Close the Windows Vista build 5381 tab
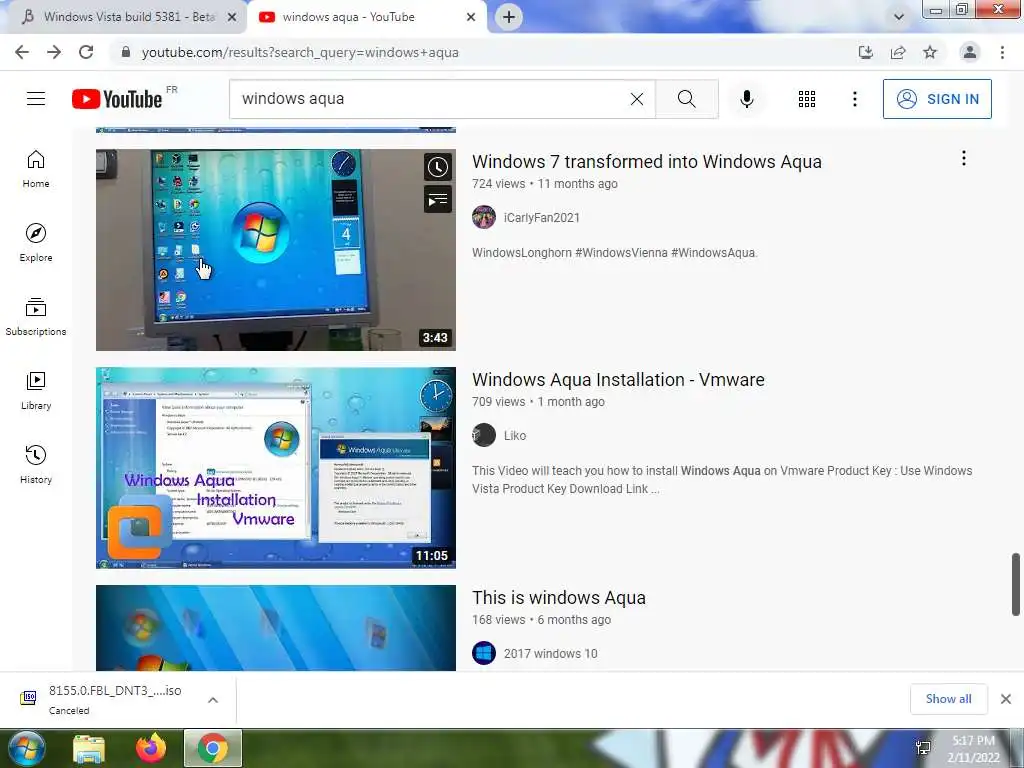 pyautogui.click(x=232, y=17)
